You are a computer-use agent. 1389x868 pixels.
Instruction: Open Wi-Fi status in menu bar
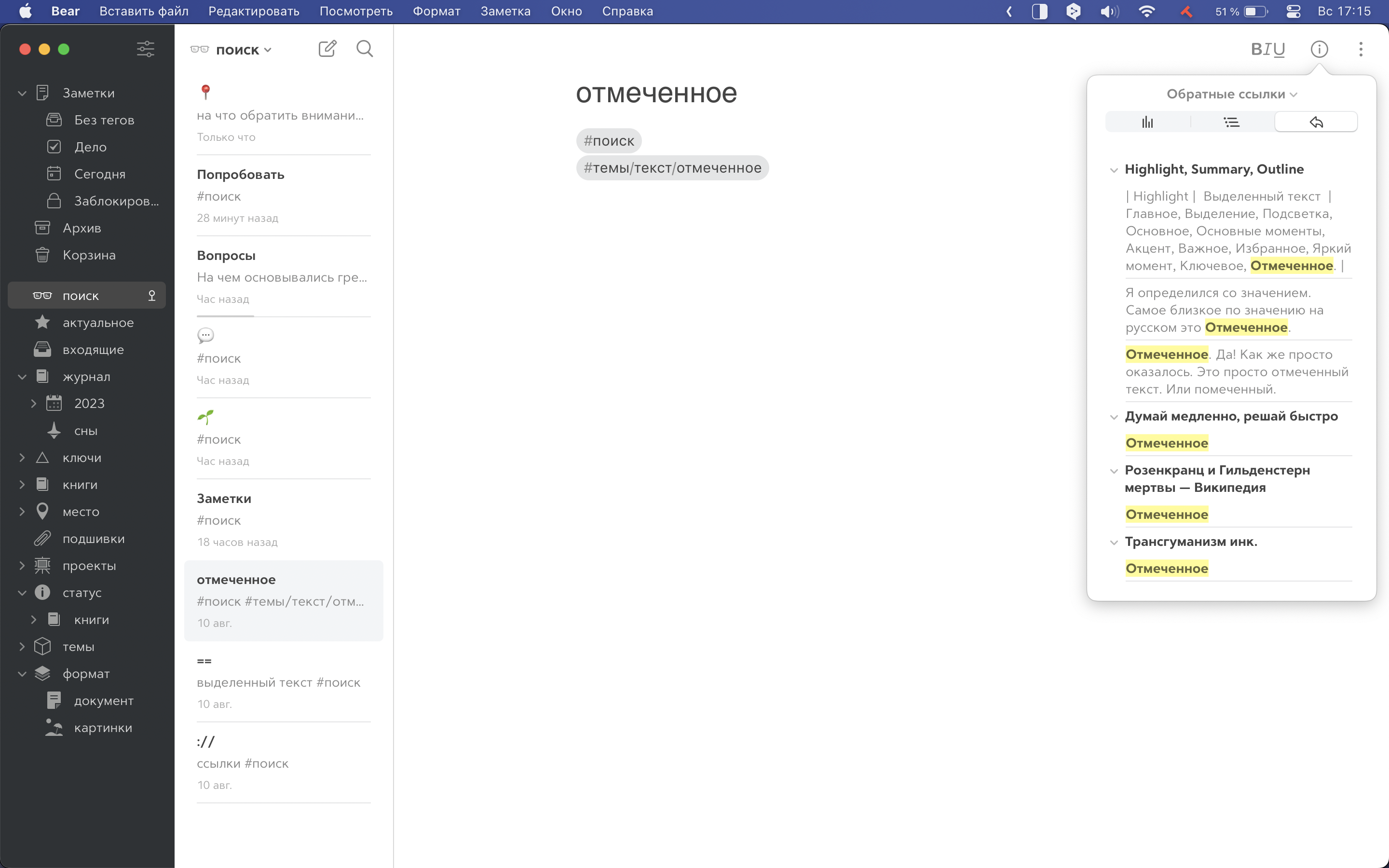pos(1146,12)
